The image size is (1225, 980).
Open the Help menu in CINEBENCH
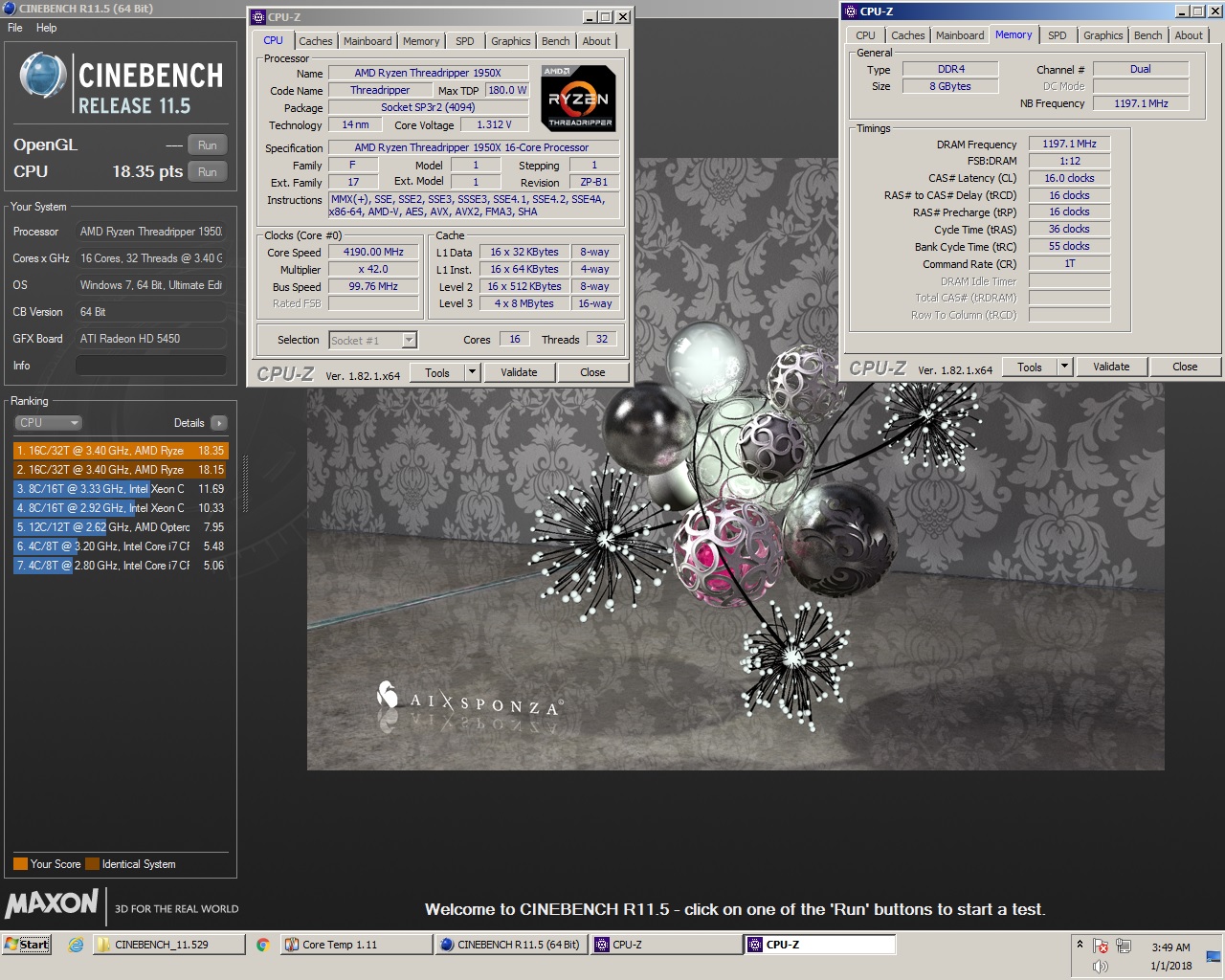coord(46,28)
